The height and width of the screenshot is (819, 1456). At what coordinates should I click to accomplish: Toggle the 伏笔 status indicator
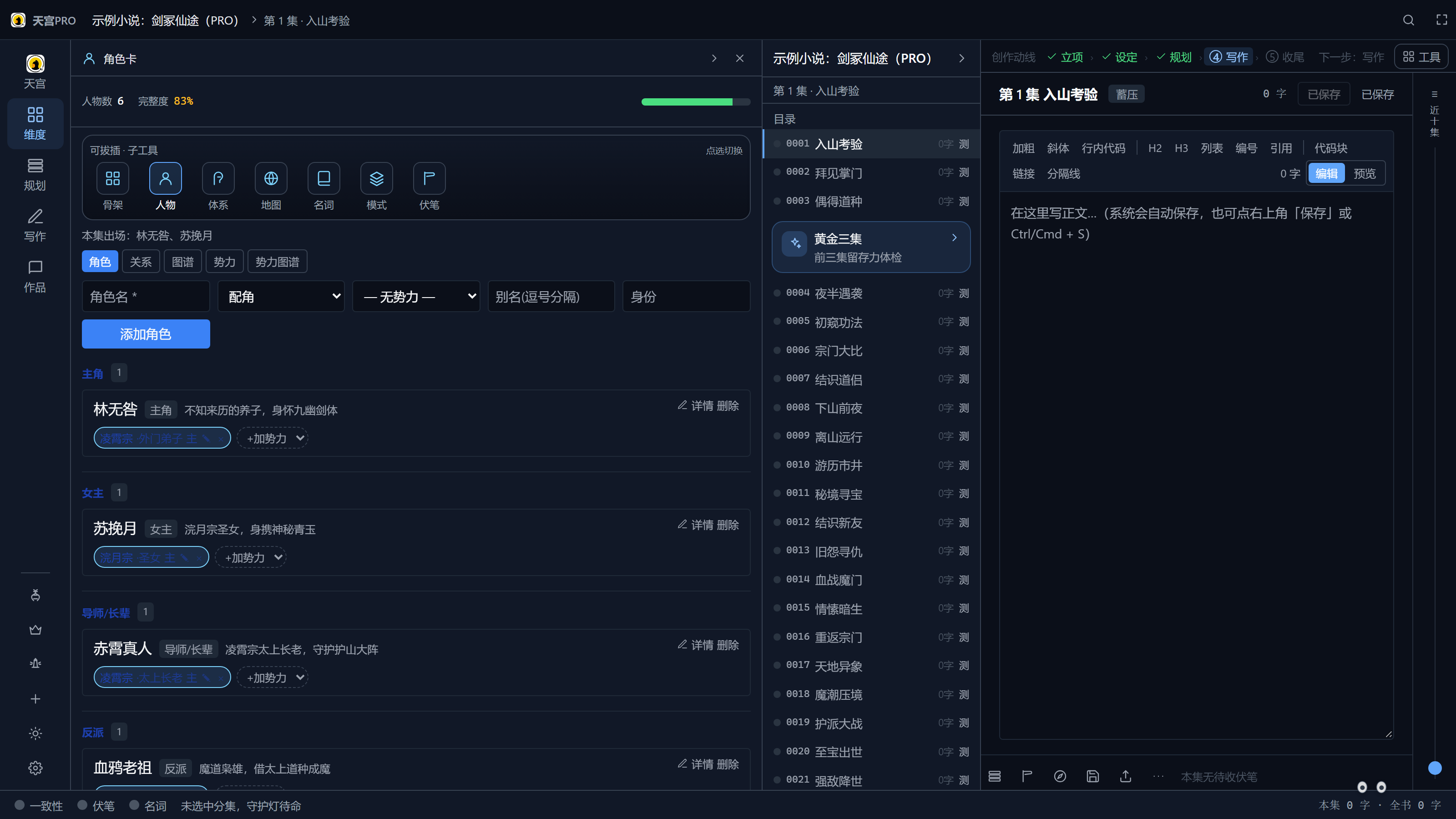click(96, 805)
